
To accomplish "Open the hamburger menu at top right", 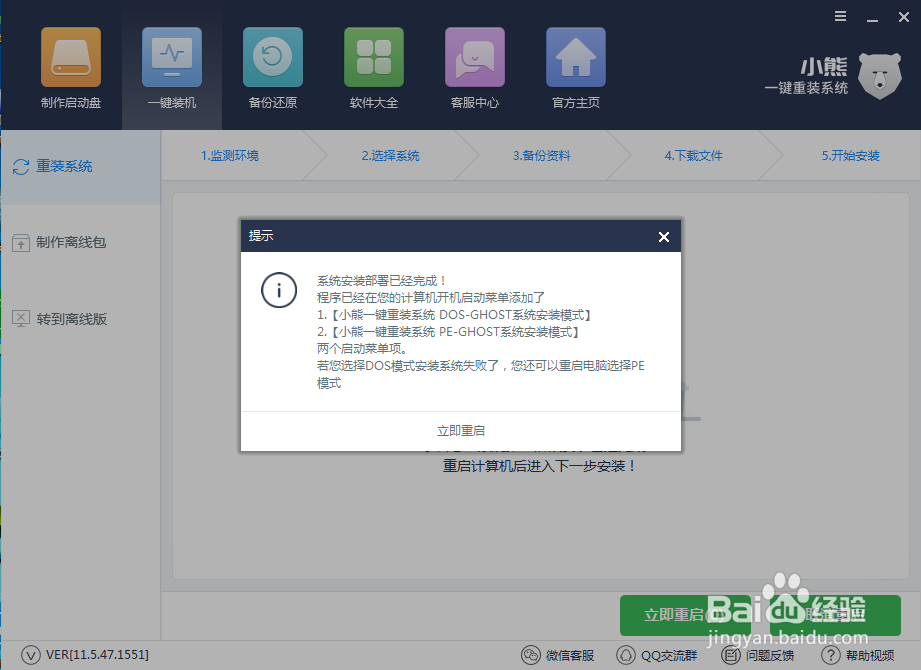I will [x=839, y=16].
